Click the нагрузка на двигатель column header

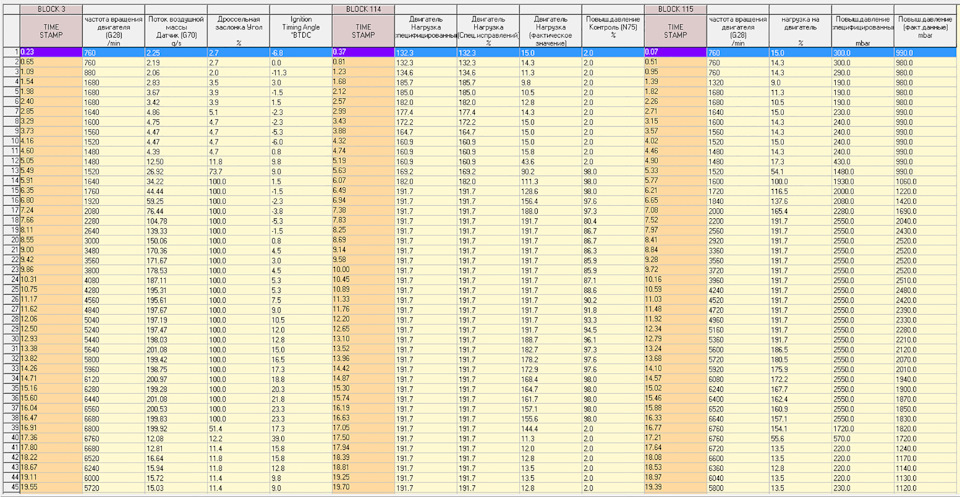click(800, 31)
